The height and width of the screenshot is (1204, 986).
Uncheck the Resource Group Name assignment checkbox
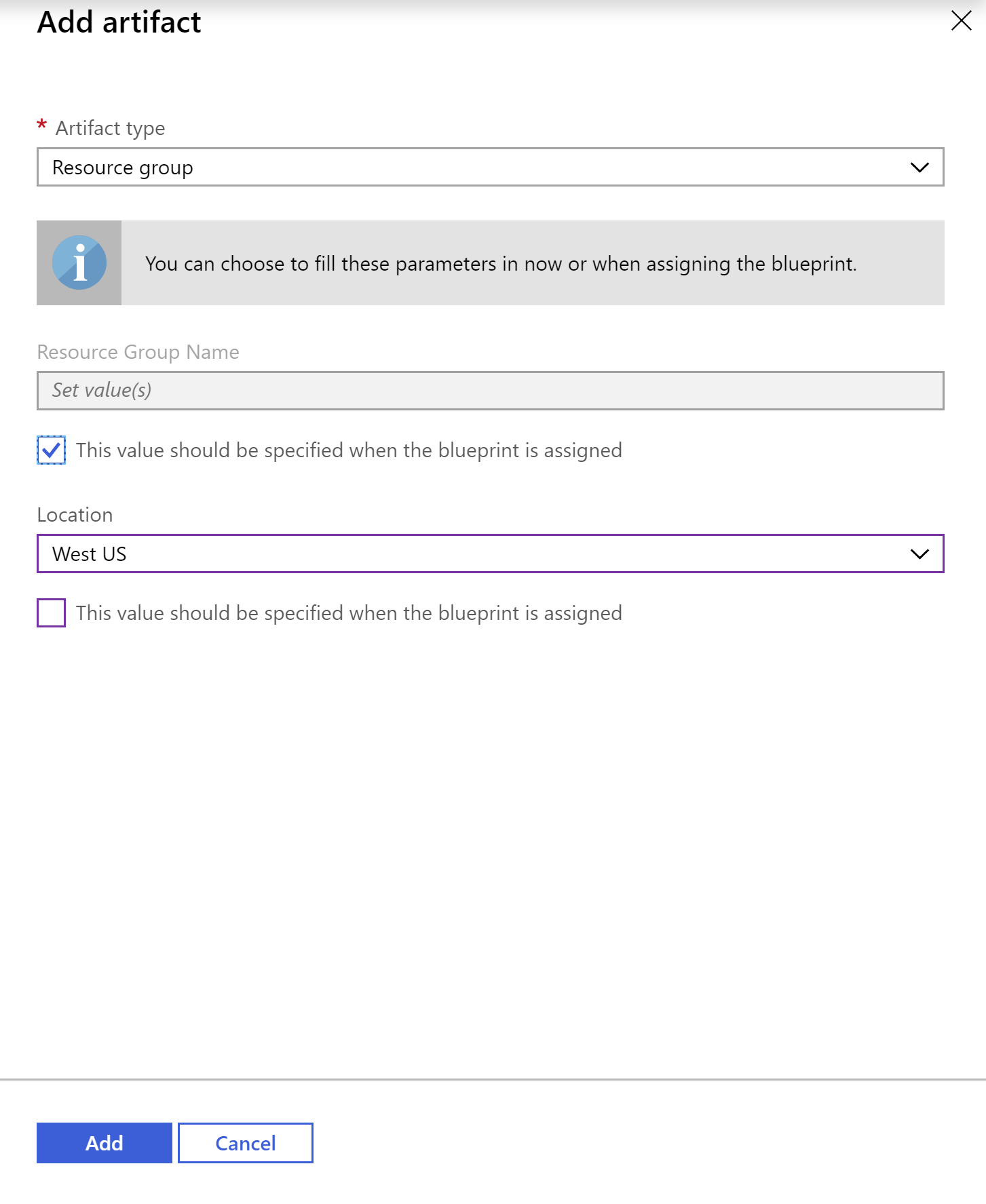coord(52,450)
